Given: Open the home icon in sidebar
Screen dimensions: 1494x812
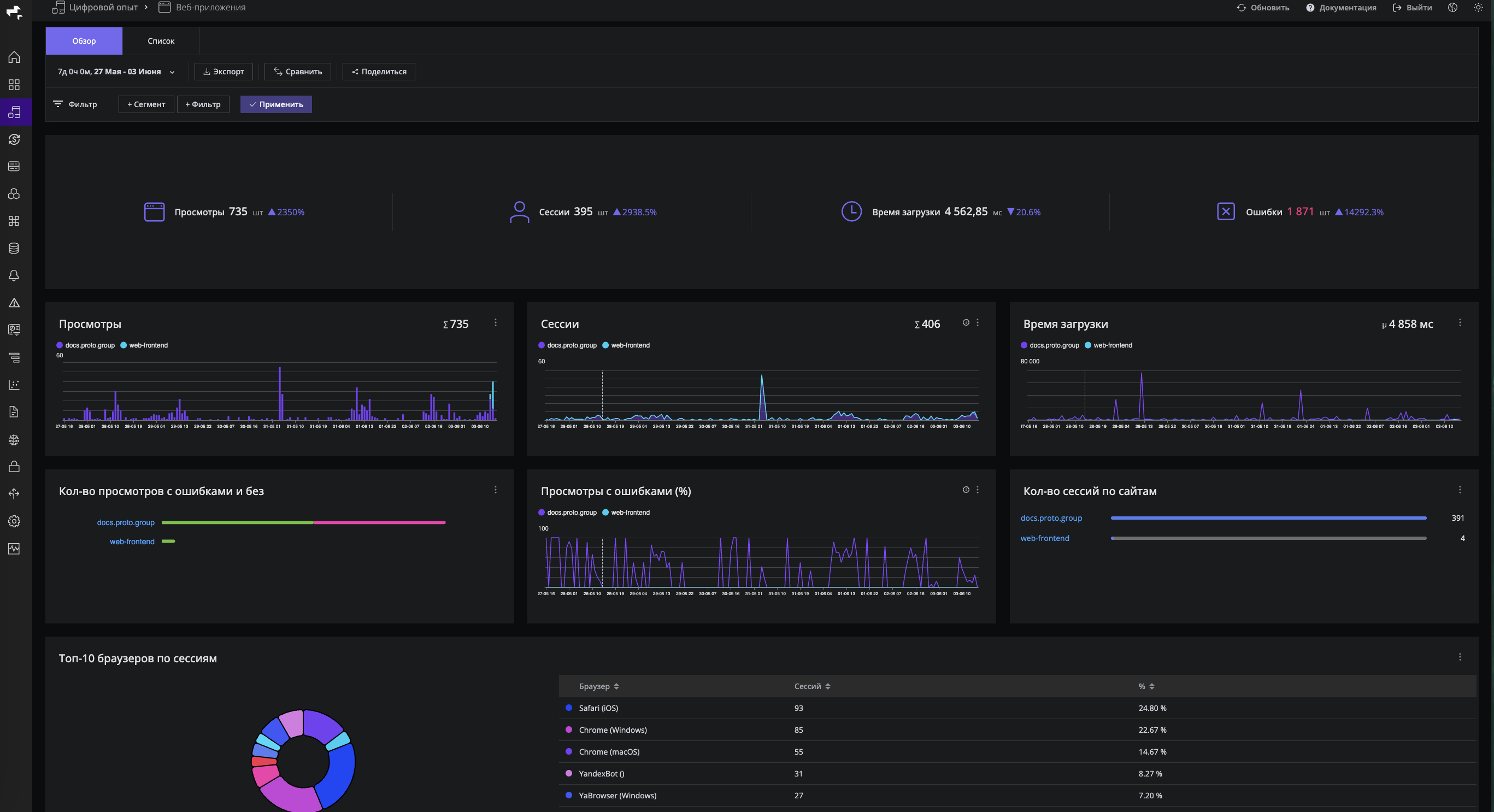Looking at the screenshot, I should [14, 57].
